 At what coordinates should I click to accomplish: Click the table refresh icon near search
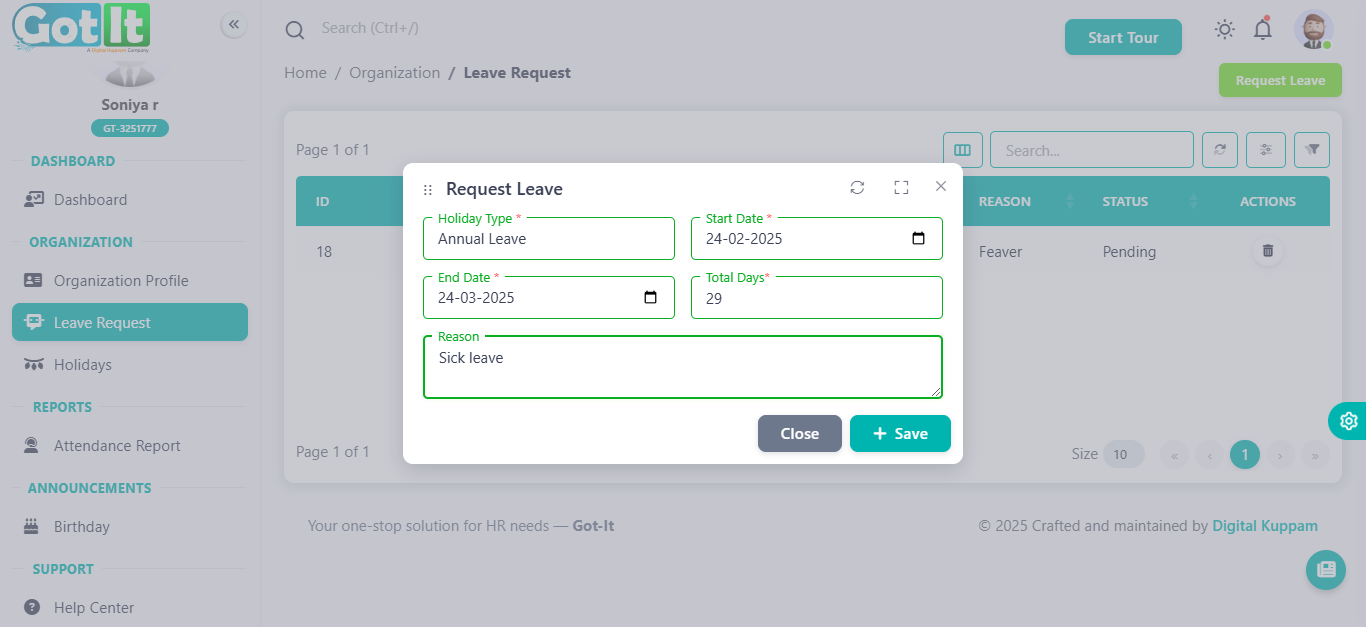[x=1220, y=150]
